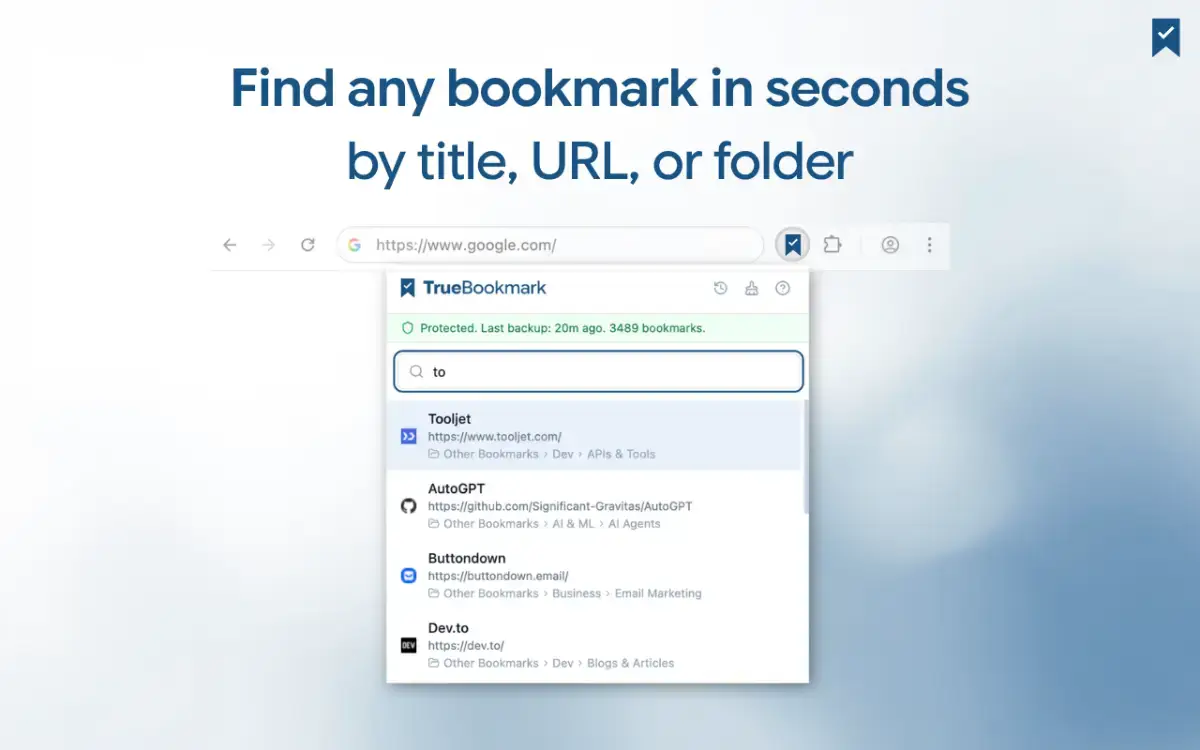Screen dimensions: 1200x750
Task: Click the https://dev.to/ URL
Action: (x=466, y=646)
